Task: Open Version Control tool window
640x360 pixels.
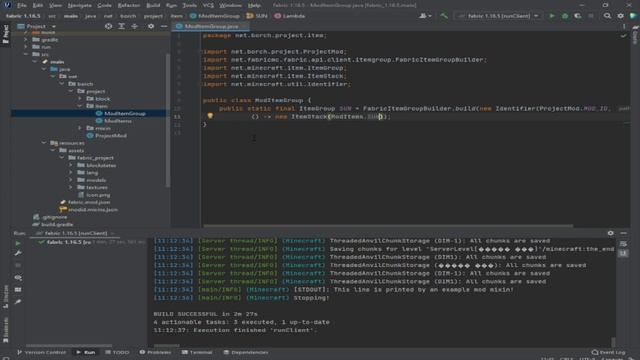Action: point(41,352)
